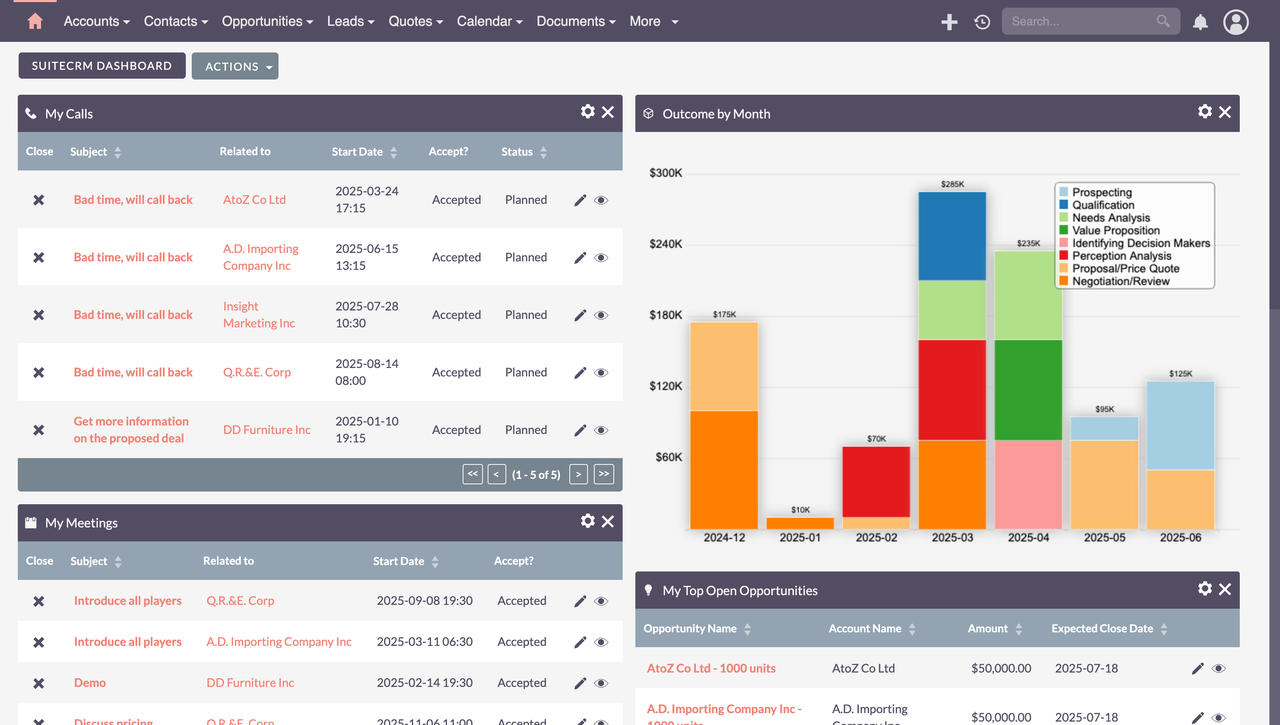The image size is (1280, 725).
Task: Go to the next calls page
Action: 578,474
